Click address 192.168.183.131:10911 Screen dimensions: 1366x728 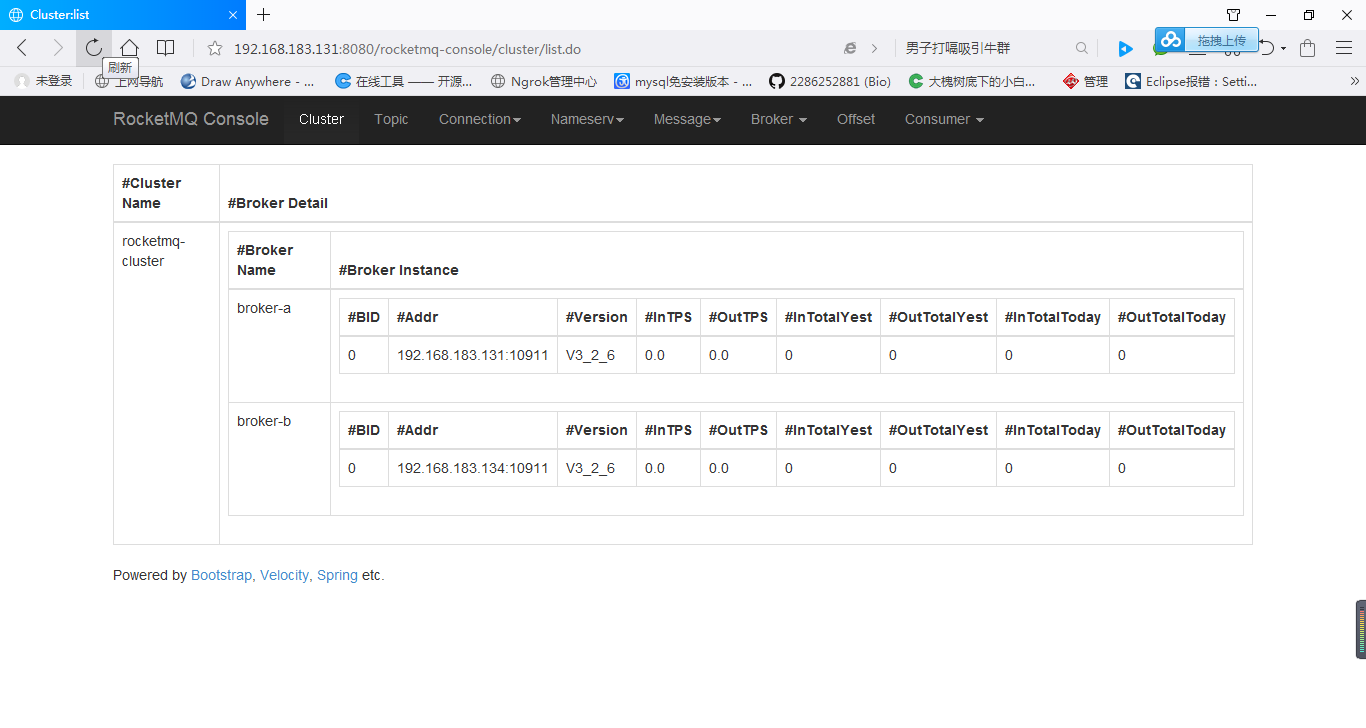[x=473, y=355]
